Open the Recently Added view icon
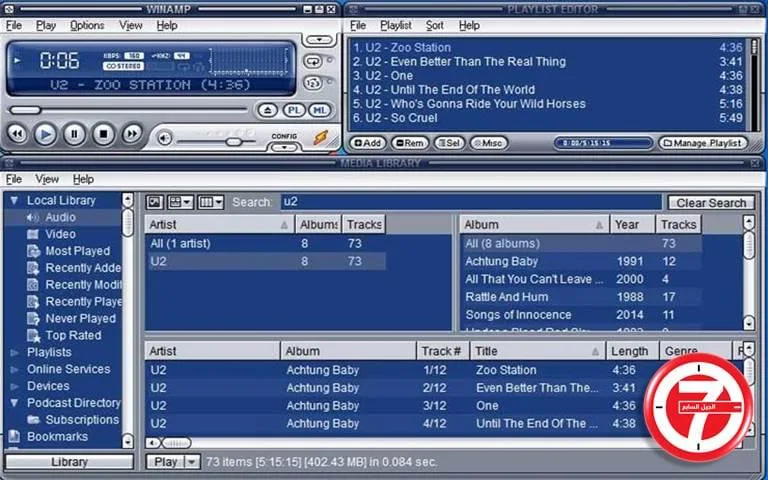The image size is (768, 480). [x=33, y=268]
